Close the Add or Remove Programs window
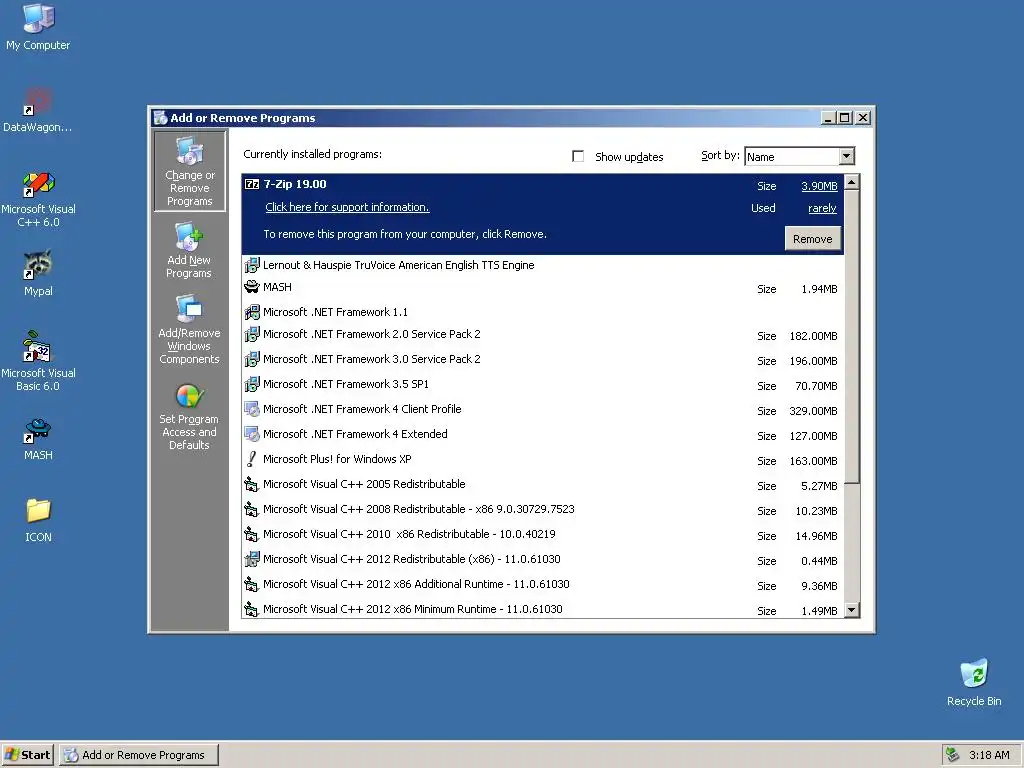 point(863,118)
